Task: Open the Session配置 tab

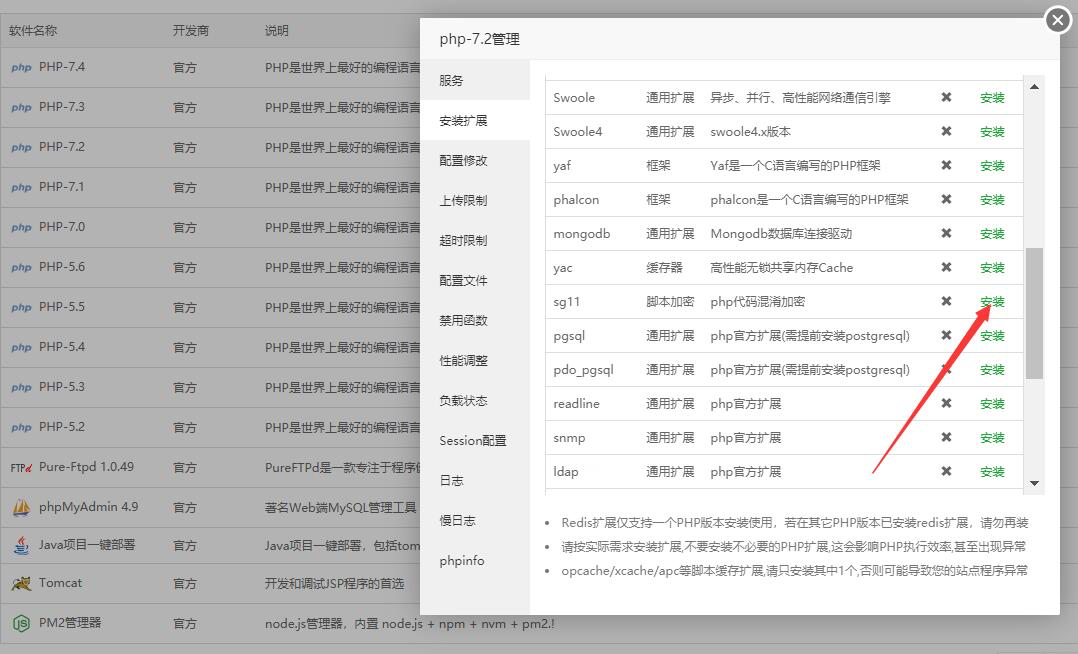Action: [475, 440]
